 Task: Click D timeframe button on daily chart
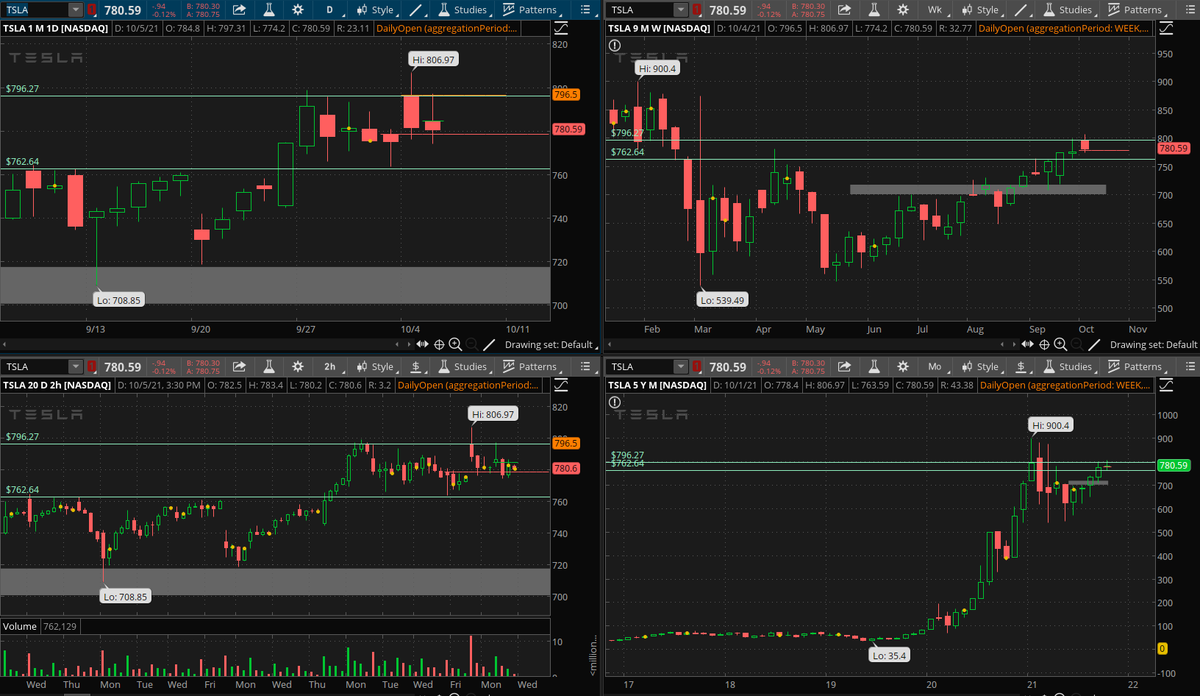point(328,9)
